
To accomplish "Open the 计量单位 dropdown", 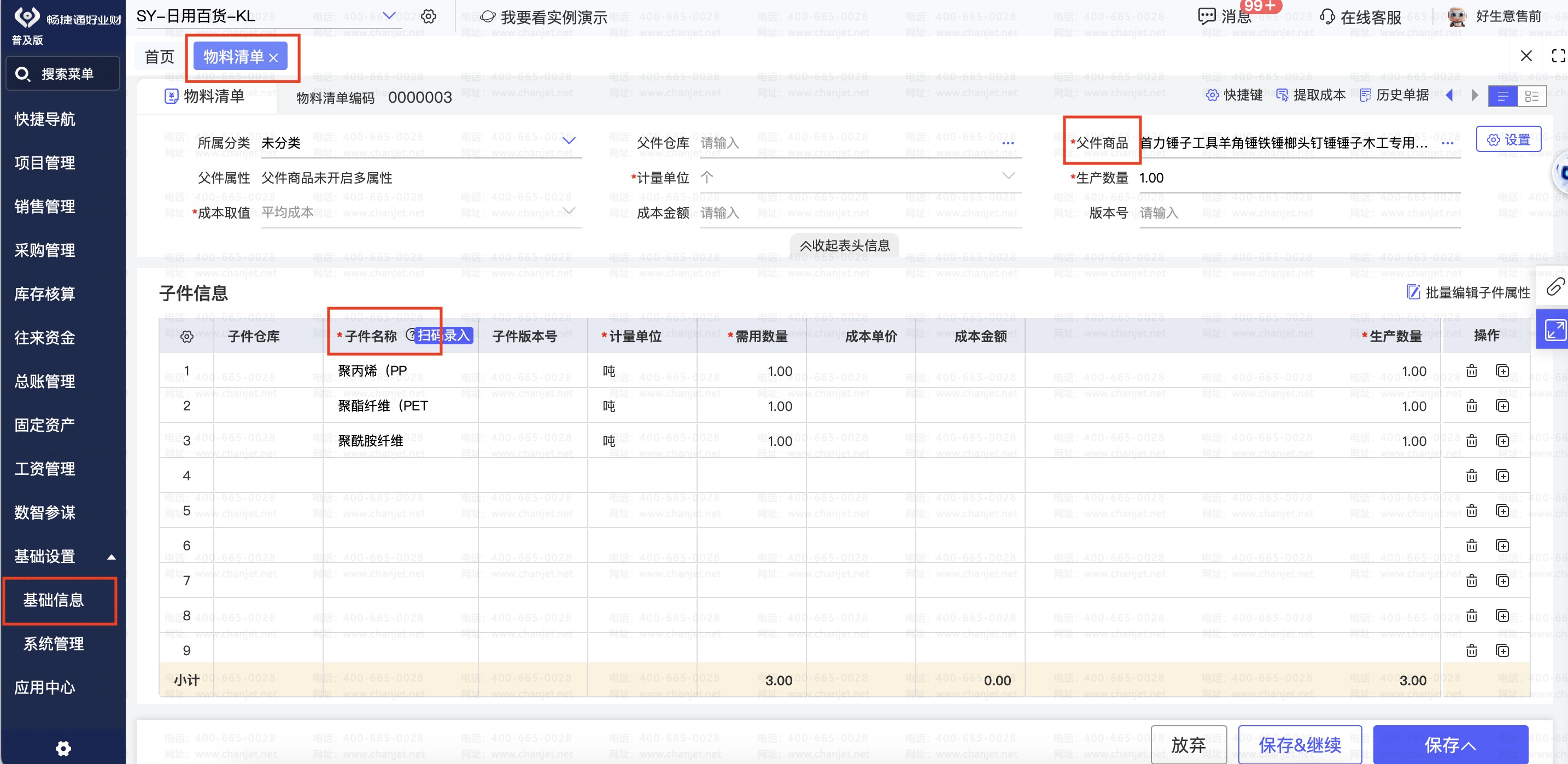I will pyautogui.click(x=1008, y=177).
